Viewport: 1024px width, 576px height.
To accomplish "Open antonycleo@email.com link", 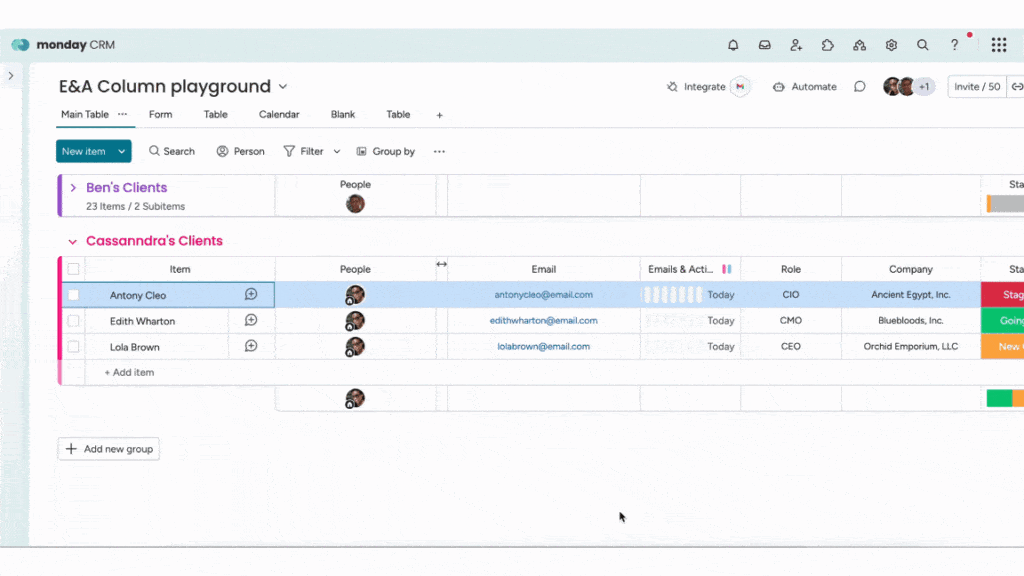I will click(x=543, y=295).
